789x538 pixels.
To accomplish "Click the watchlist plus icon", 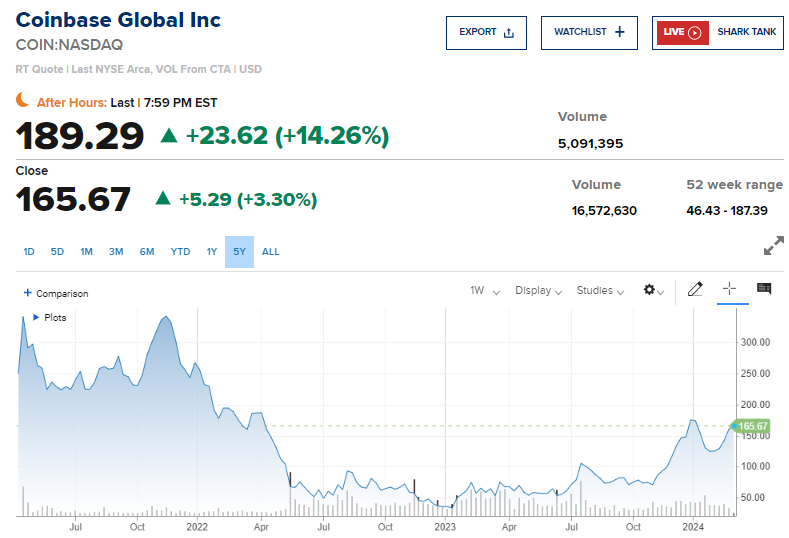I will 620,32.
